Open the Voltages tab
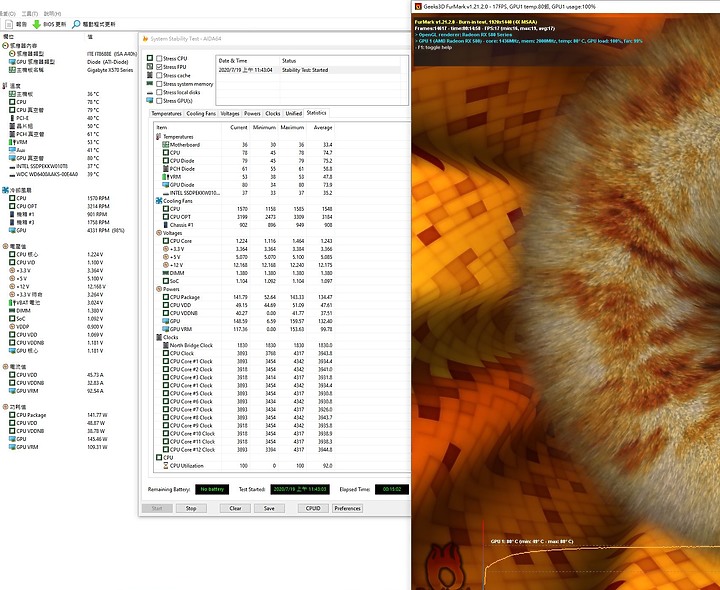The image size is (720, 590). coord(230,113)
